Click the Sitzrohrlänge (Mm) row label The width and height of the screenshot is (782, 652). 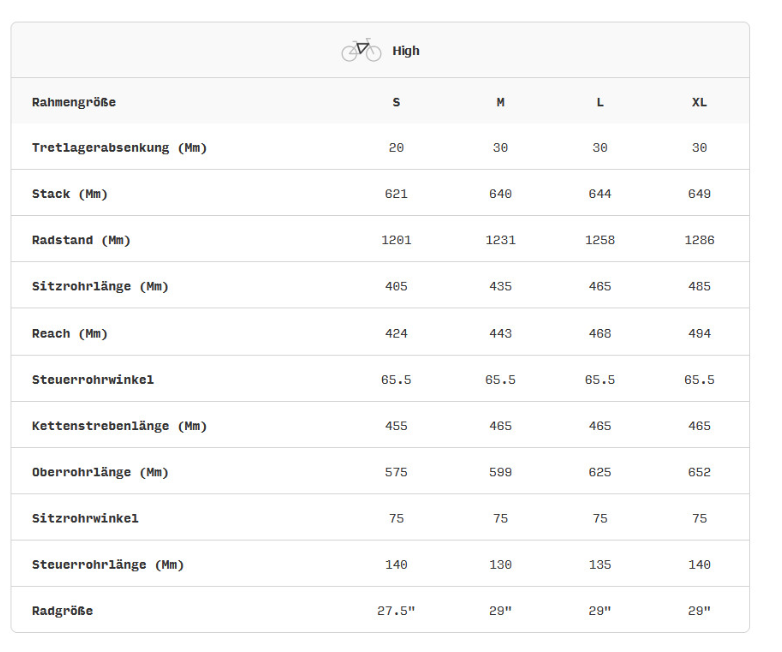tap(100, 286)
